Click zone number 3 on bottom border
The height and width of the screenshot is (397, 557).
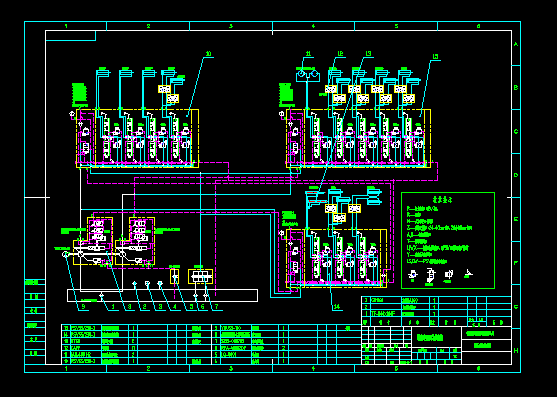pyautogui.click(x=231, y=369)
